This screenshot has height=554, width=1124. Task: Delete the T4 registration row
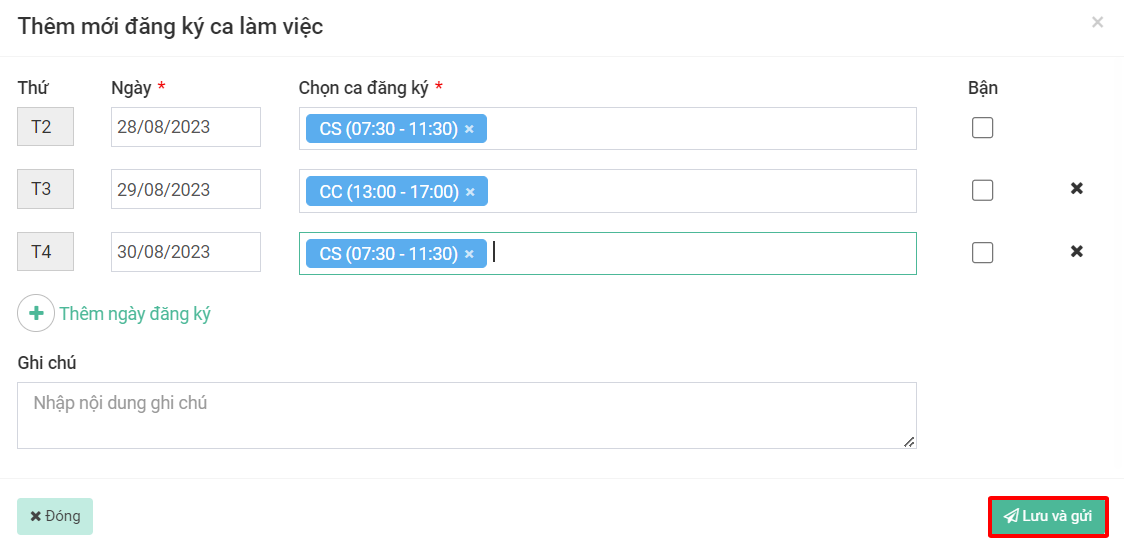click(1077, 251)
